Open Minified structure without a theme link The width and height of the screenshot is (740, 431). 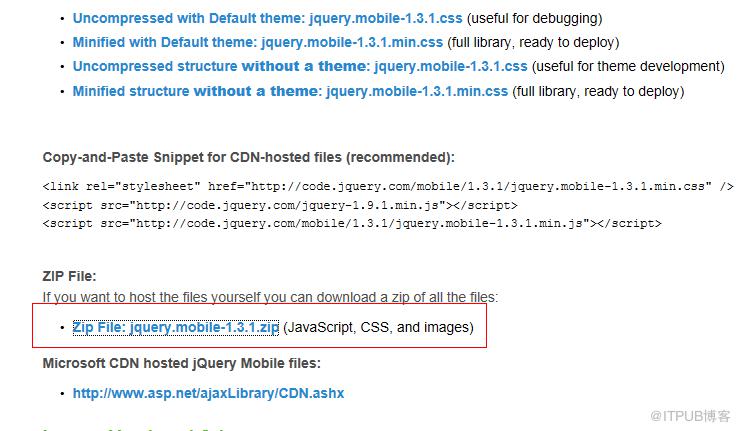[290, 91]
